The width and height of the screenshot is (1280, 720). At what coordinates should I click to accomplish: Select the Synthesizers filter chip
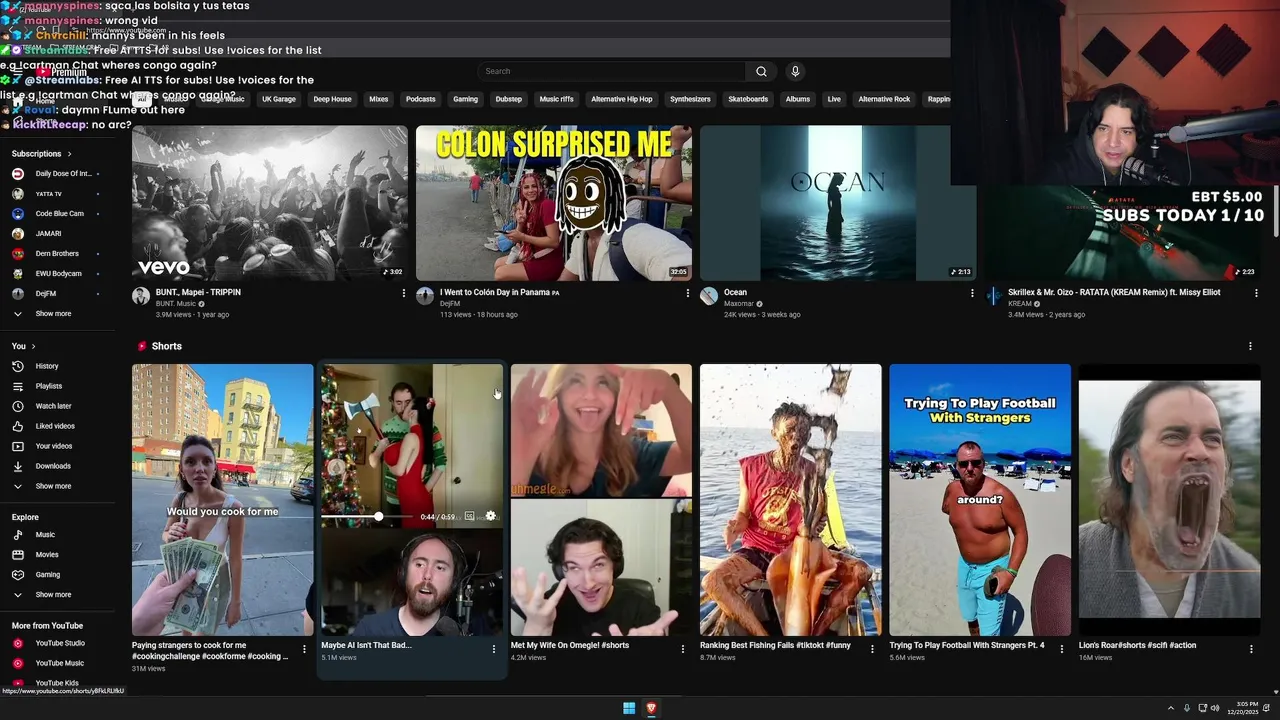pos(690,99)
